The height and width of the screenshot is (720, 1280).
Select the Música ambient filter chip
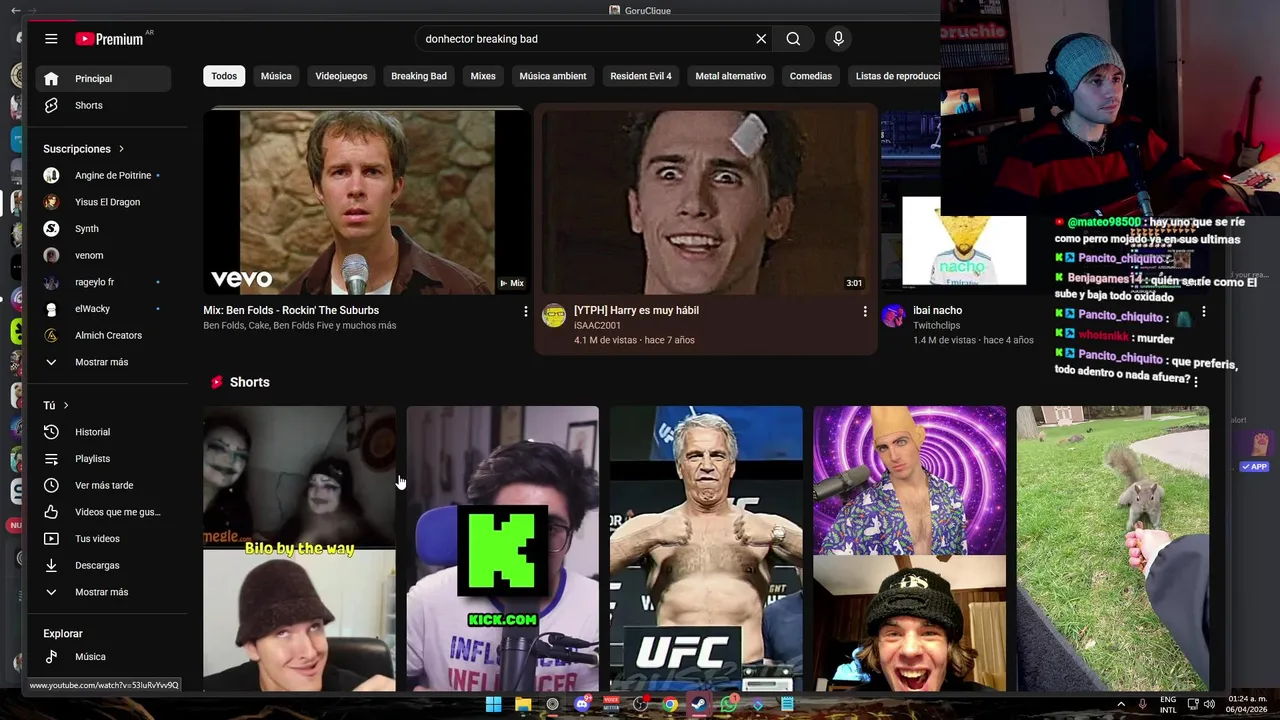point(553,76)
